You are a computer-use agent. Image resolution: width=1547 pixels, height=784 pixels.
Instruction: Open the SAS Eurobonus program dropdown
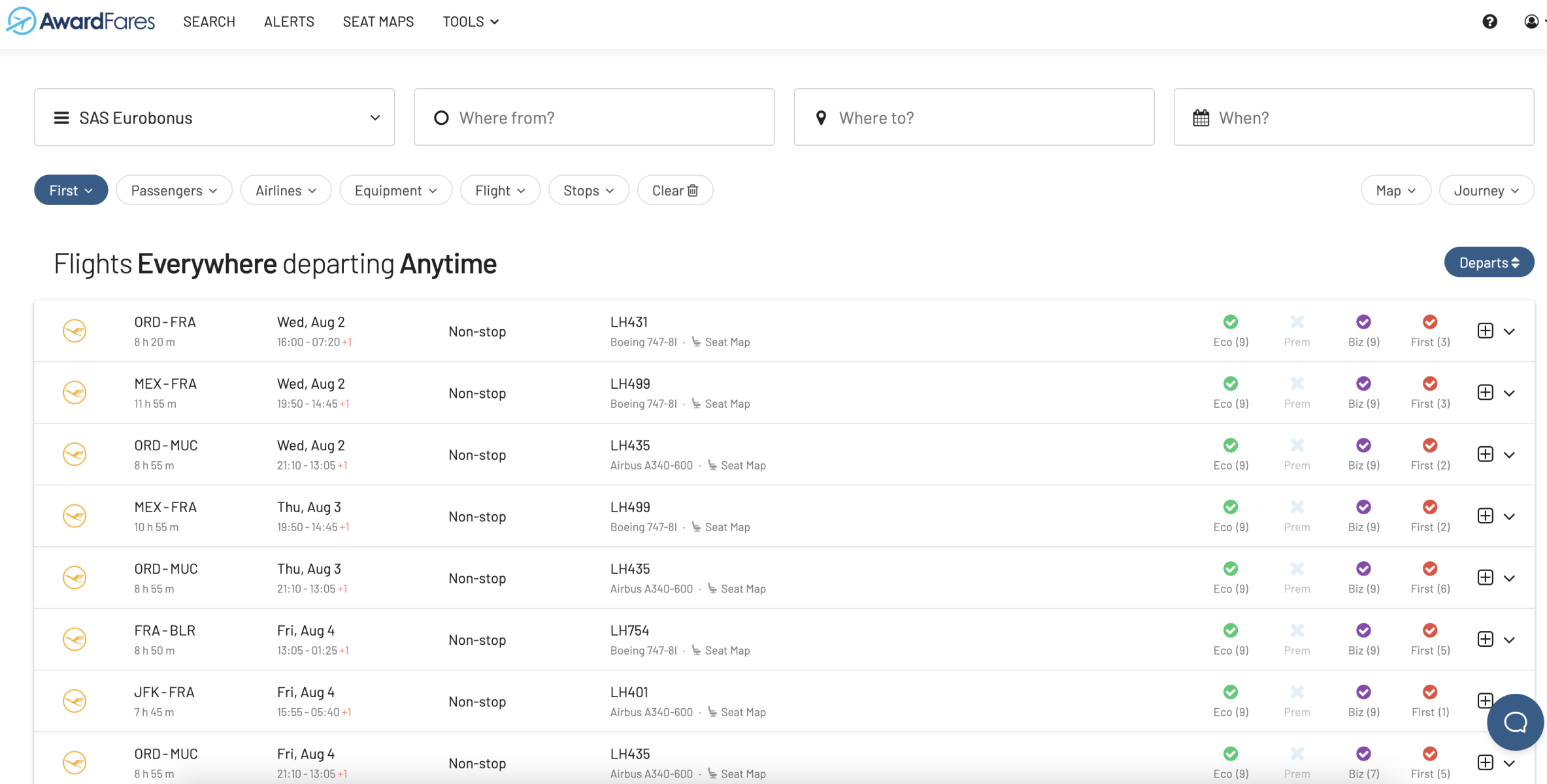pos(214,118)
